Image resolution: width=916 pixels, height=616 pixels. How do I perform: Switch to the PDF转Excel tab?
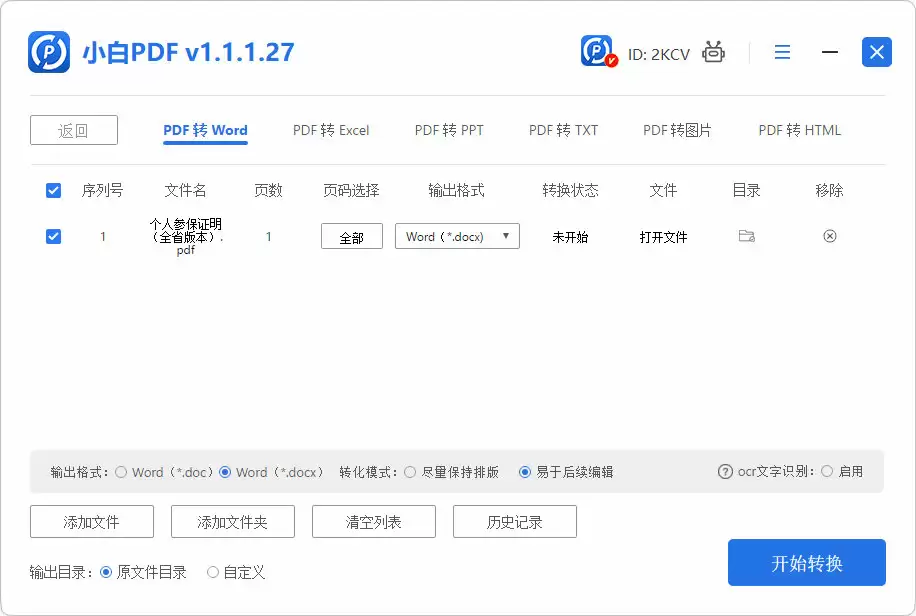click(x=330, y=130)
